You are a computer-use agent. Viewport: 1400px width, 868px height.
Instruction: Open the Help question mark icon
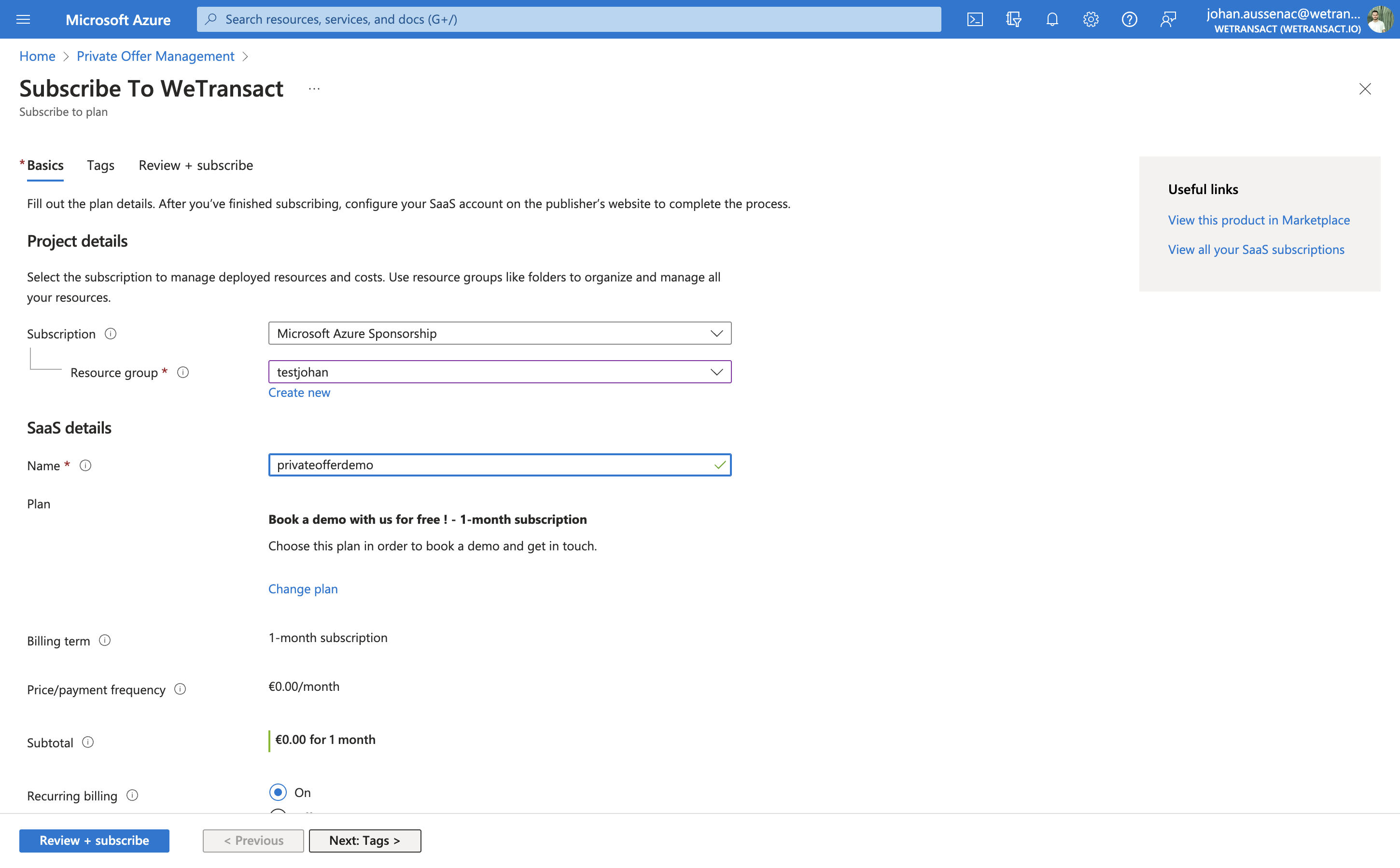(x=1129, y=19)
